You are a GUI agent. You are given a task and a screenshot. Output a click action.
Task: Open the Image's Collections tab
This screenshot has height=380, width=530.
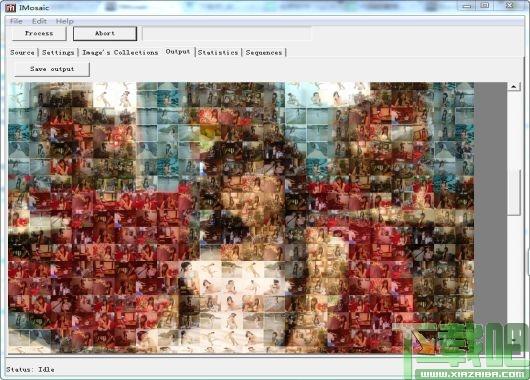(x=120, y=52)
